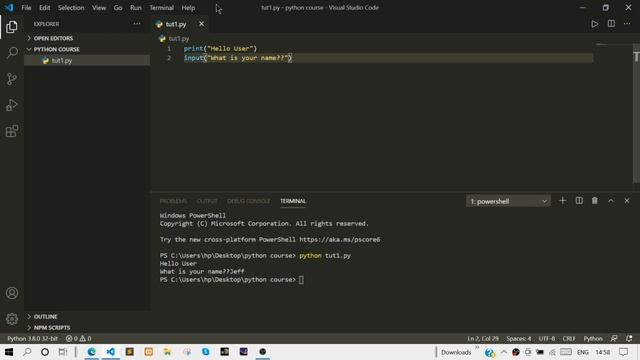Screen dimensions: 640x360
Task: Open the Windows Start button
Action: [x=9, y=352]
